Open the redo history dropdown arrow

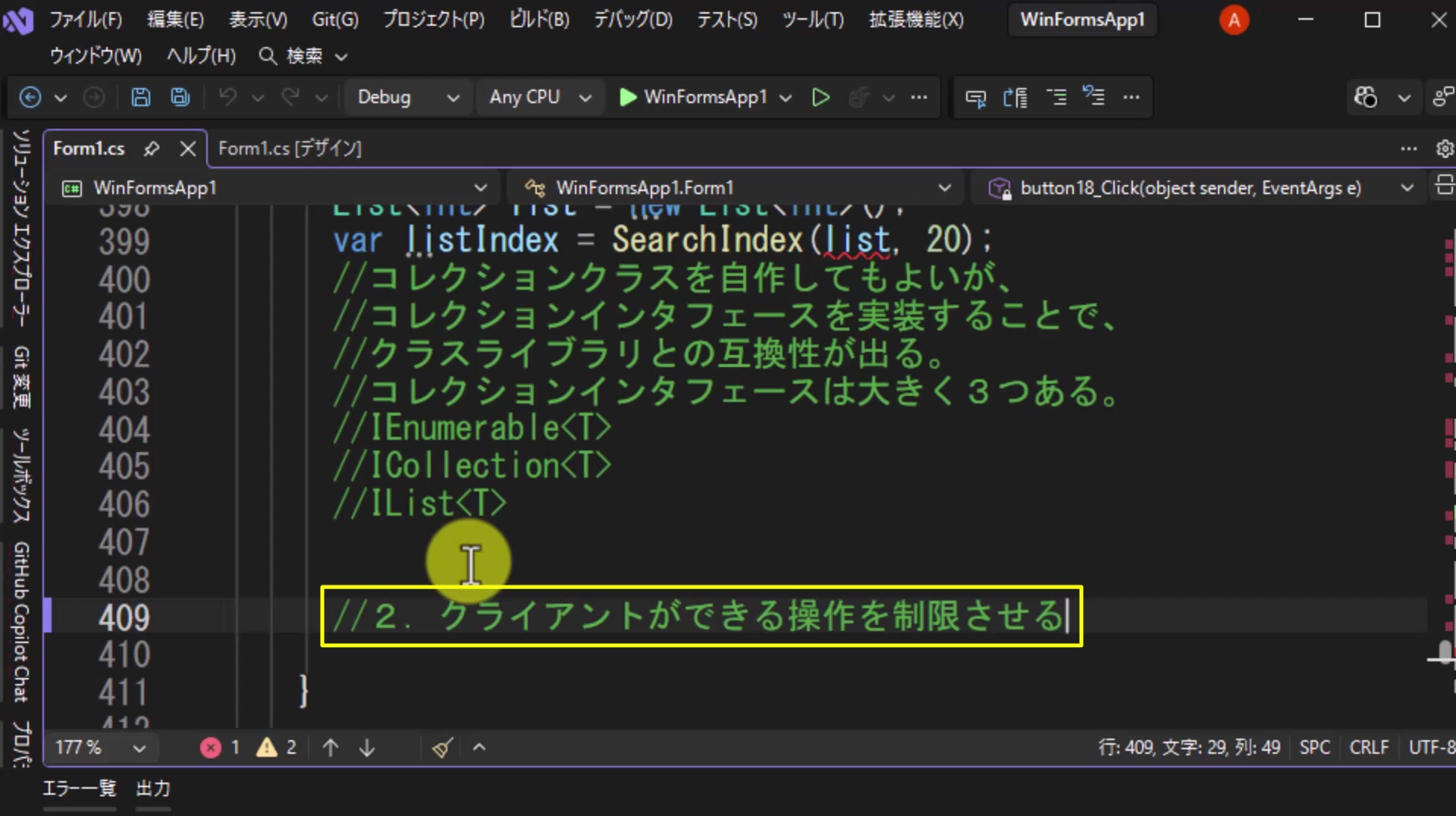[x=322, y=98]
